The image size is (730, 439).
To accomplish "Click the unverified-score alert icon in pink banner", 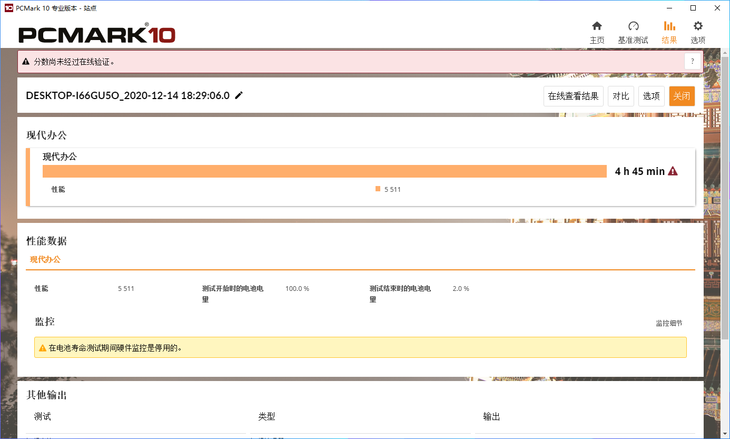I will pos(27,62).
